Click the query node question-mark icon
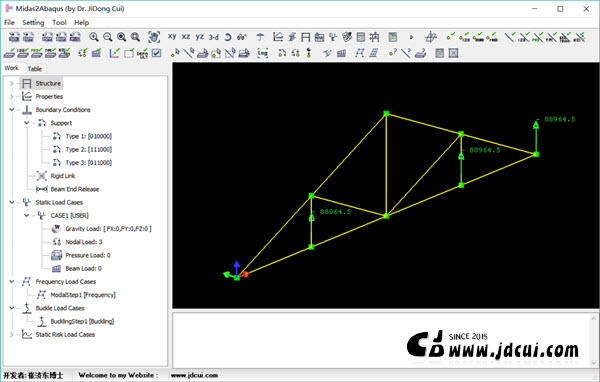 392,53
